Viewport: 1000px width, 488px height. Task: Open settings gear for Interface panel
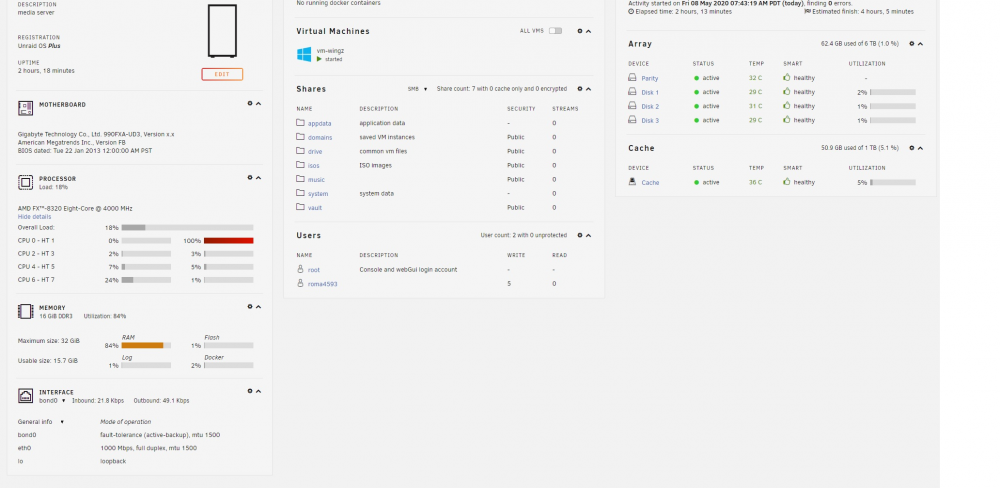point(250,391)
